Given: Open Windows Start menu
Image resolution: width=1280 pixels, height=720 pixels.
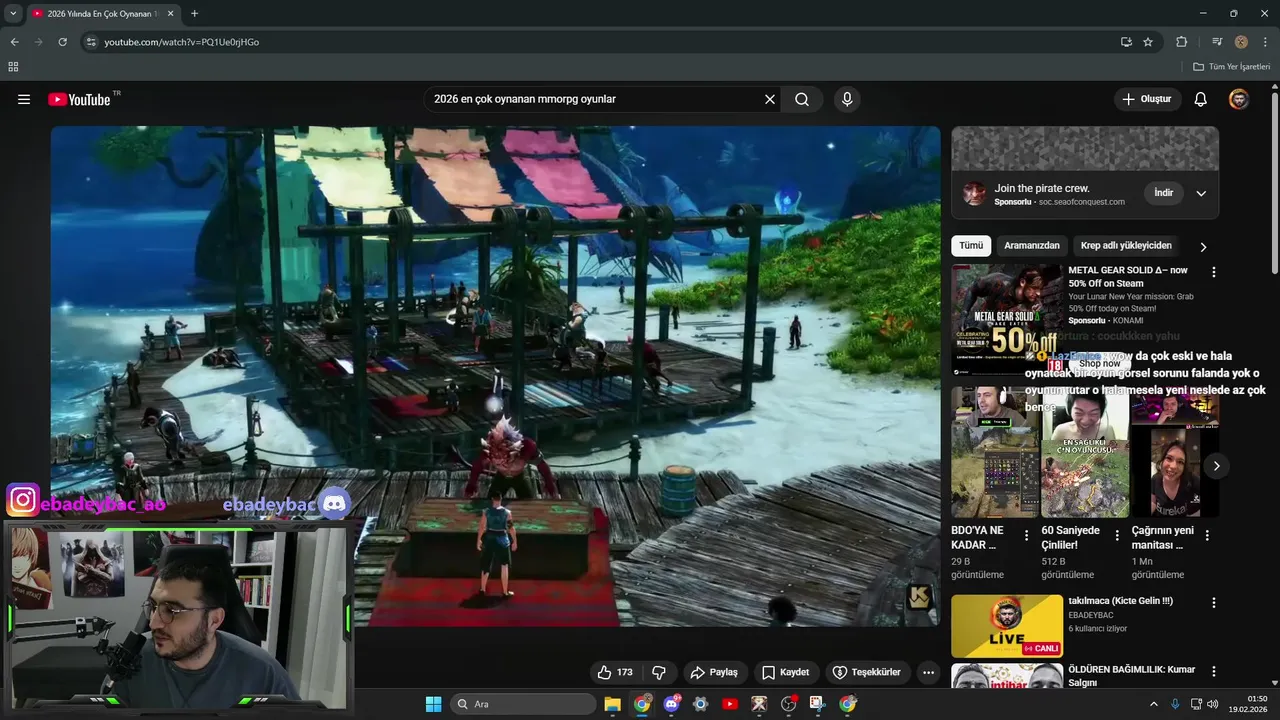Looking at the screenshot, I should 433,704.
